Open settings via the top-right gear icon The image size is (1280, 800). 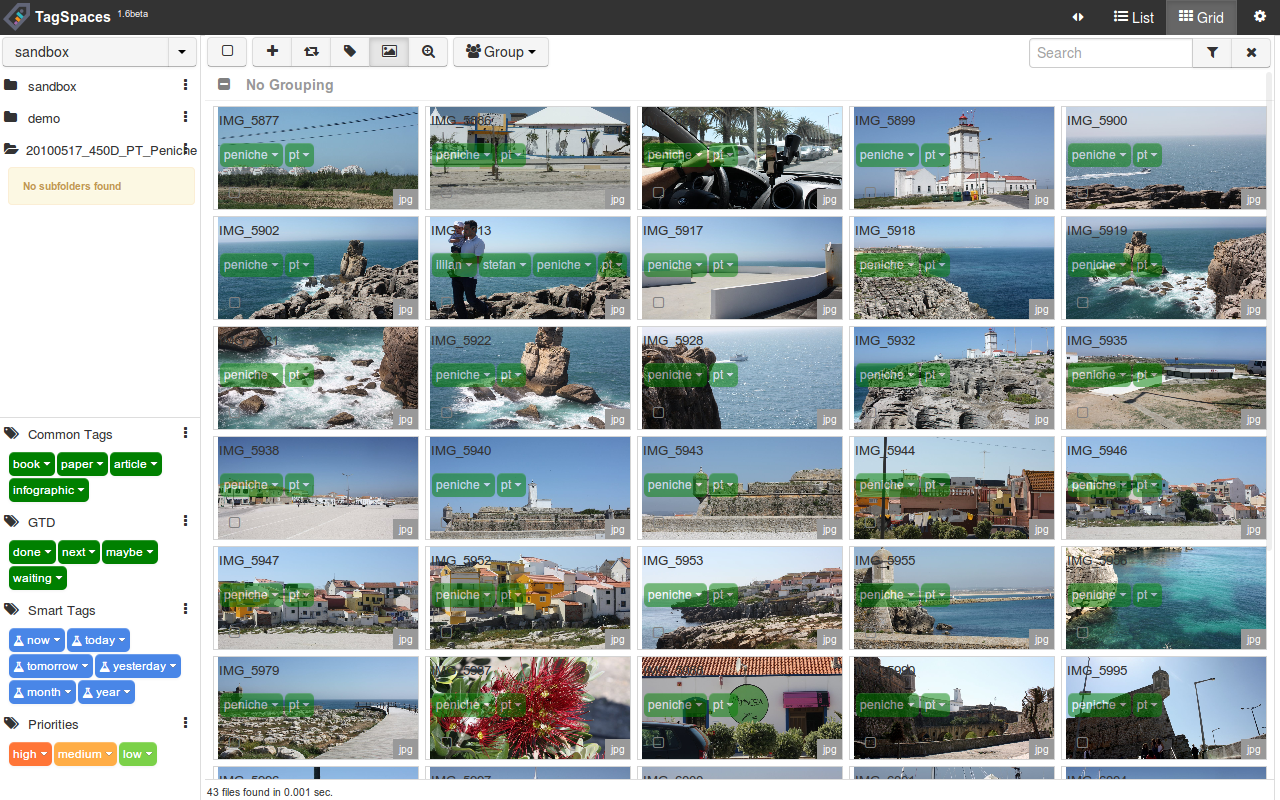(1259, 17)
